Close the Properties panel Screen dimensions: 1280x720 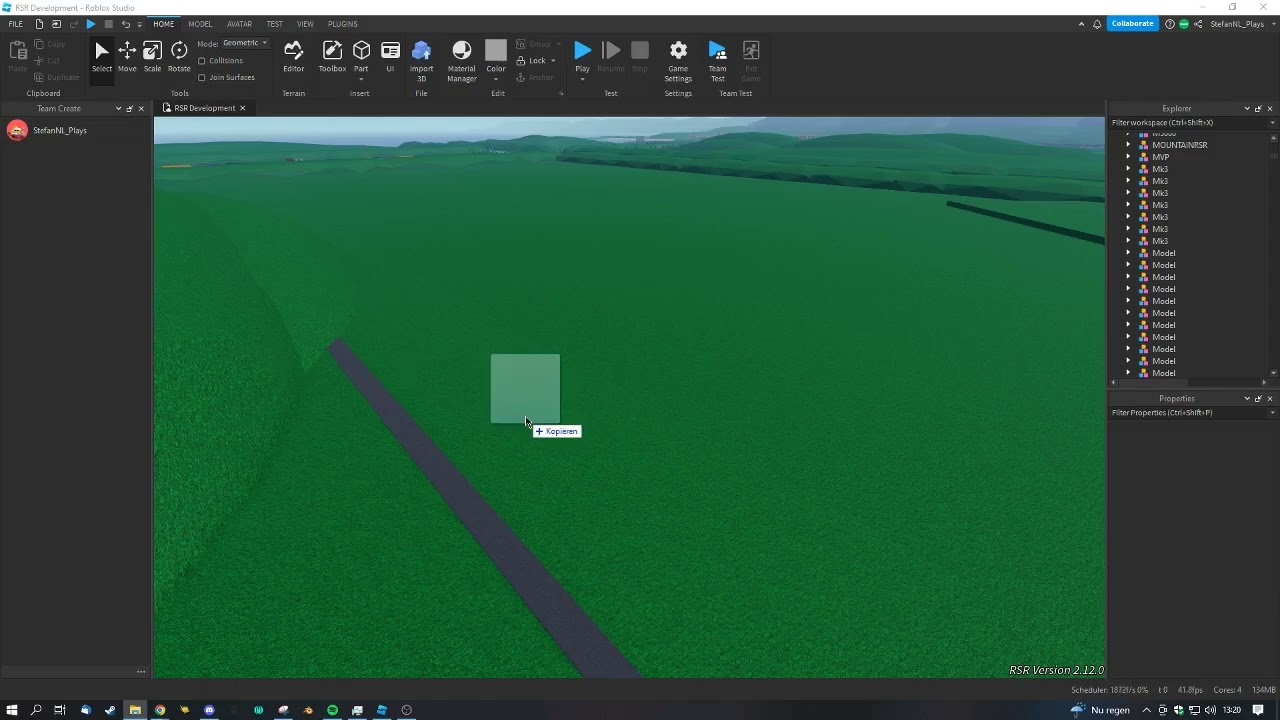coord(1270,398)
